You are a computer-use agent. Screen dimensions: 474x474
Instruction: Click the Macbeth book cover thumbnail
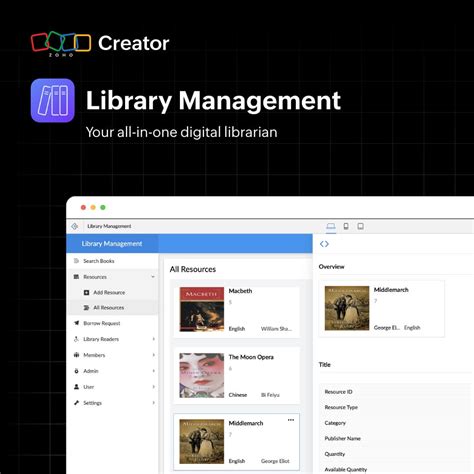click(x=202, y=309)
